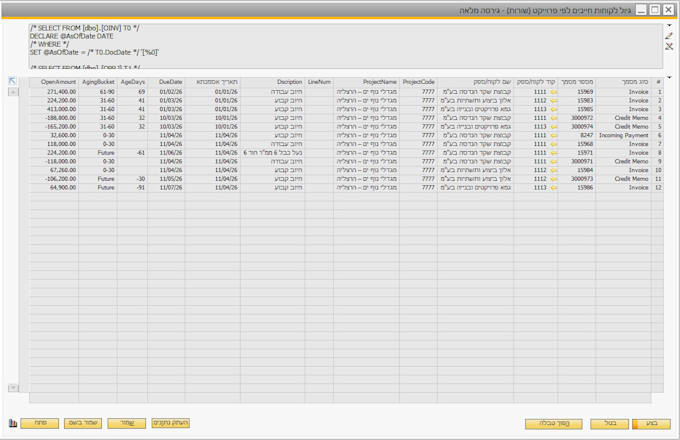Click the blue expand-grid arrow icon at the table's top-left
680x440 pixels.
(x=12, y=81)
